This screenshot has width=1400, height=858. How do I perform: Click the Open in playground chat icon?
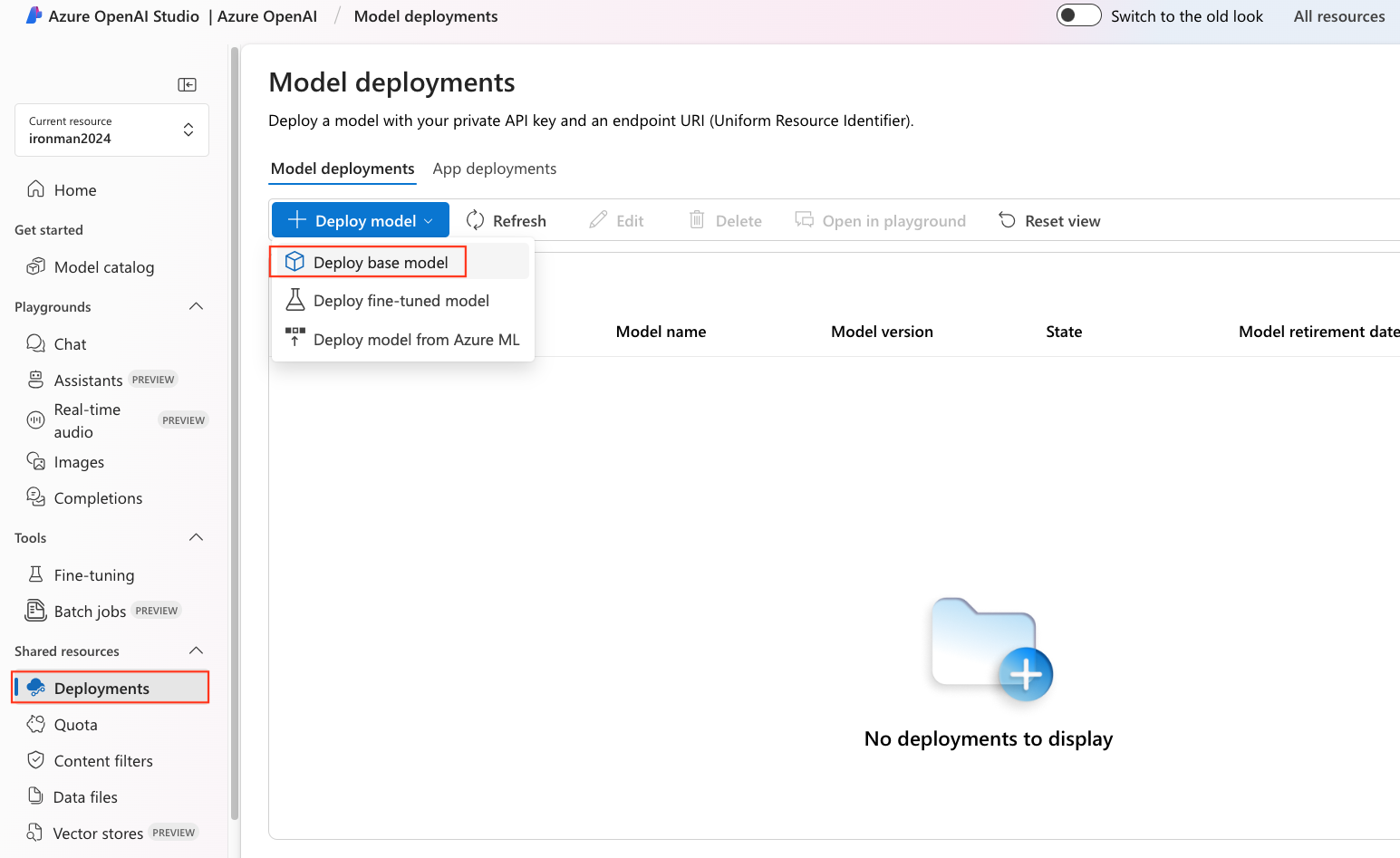[804, 219]
